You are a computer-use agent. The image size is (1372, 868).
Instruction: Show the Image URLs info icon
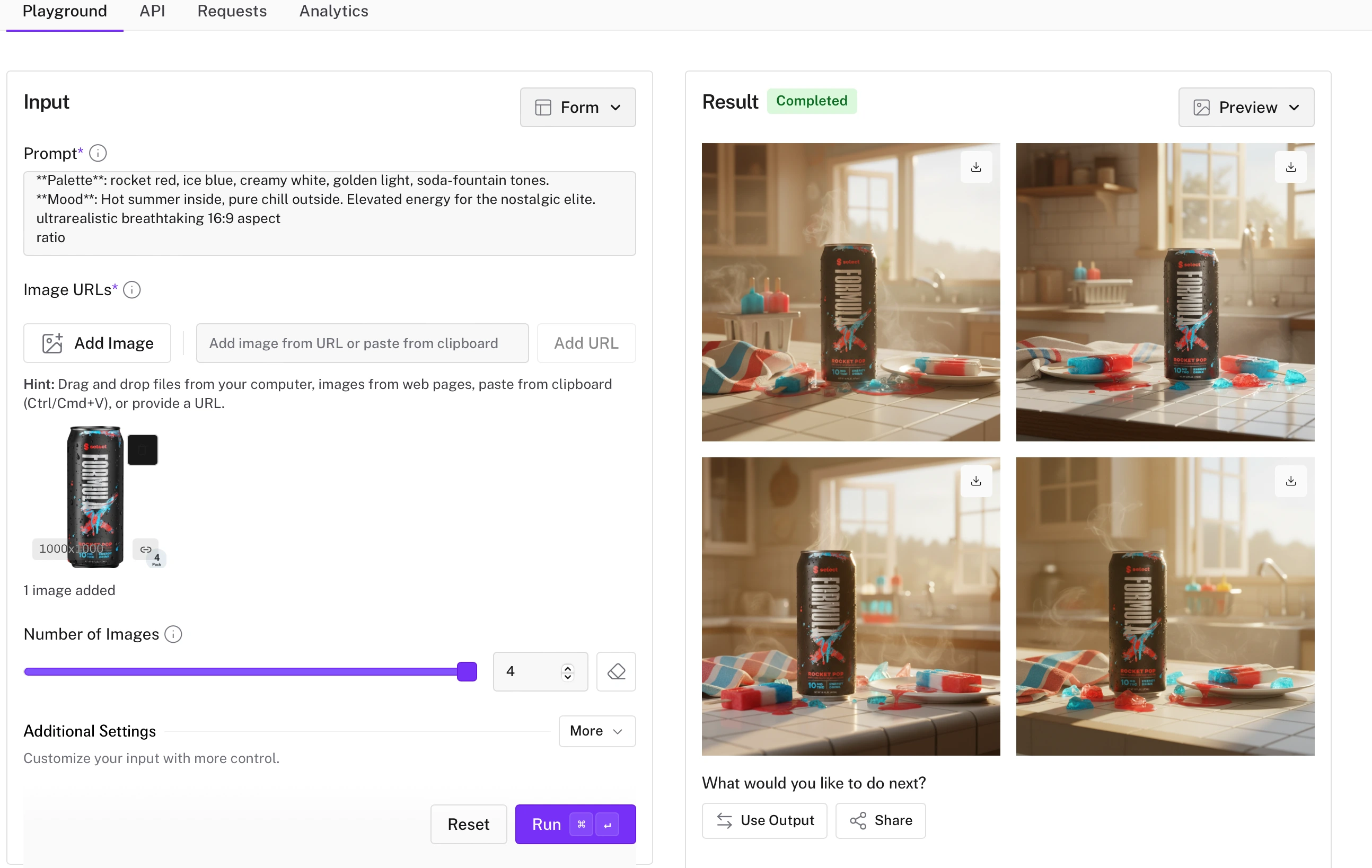pos(131,290)
